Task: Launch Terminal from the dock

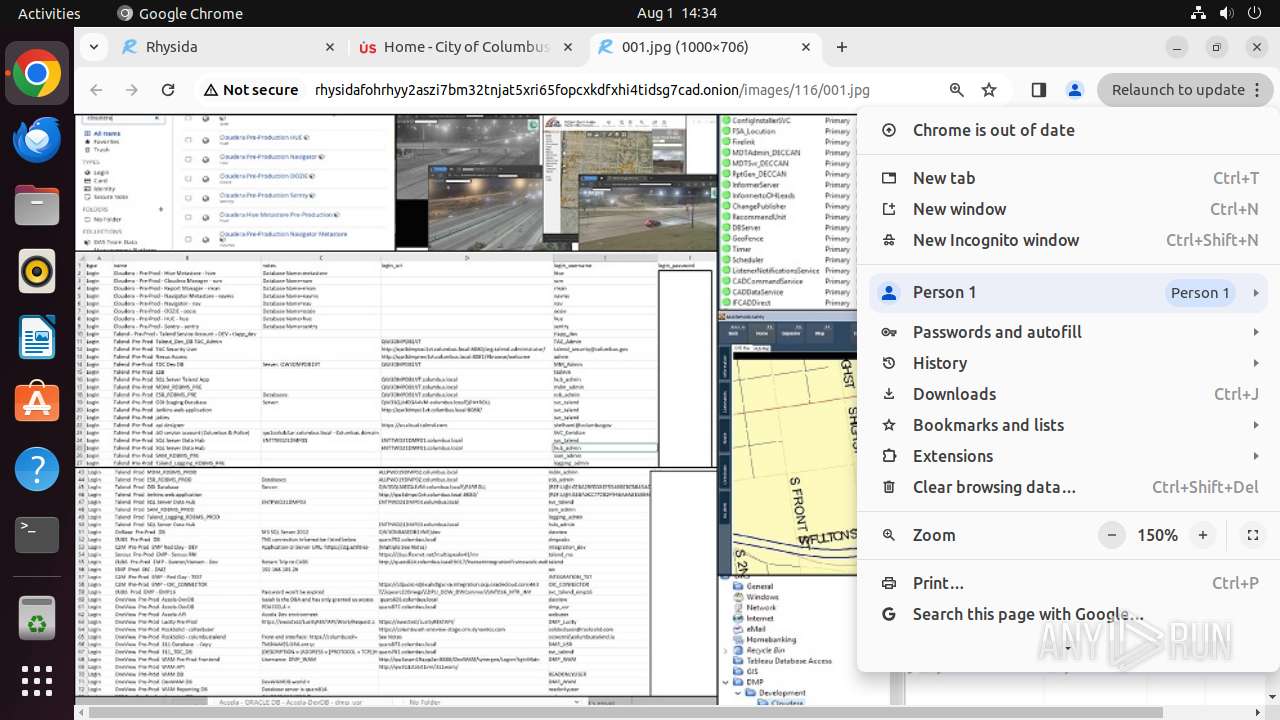Action: pyautogui.click(x=37, y=535)
